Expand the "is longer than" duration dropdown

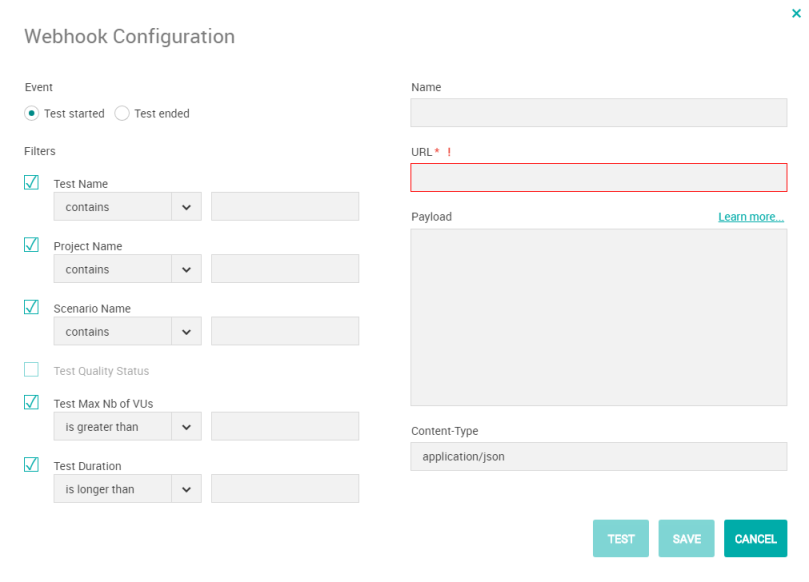(x=127, y=488)
